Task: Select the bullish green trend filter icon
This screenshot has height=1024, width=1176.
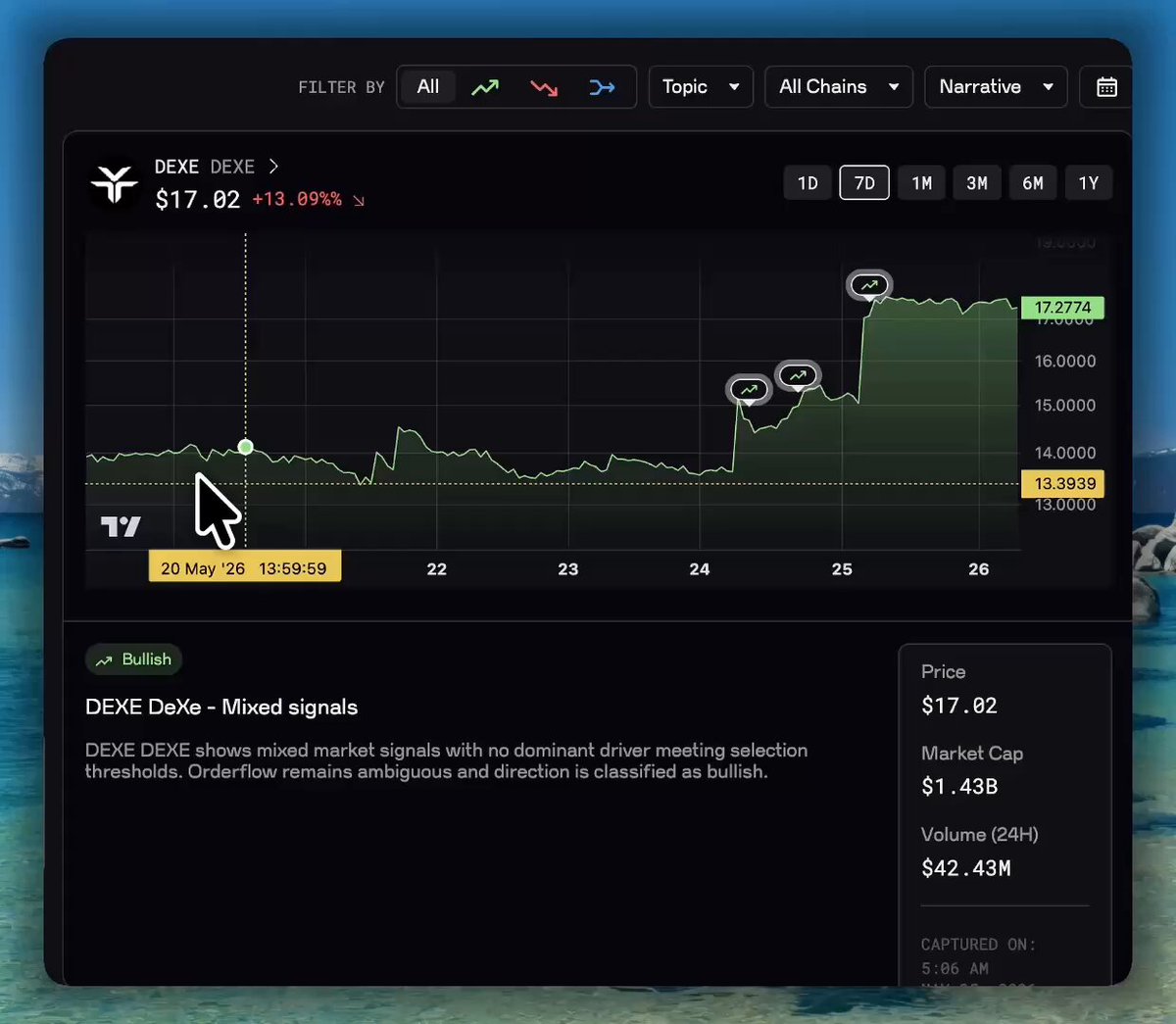Action: (485, 87)
